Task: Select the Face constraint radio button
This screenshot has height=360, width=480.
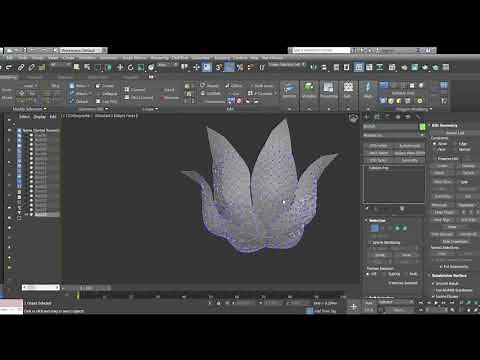Action: (x=434, y=149)
